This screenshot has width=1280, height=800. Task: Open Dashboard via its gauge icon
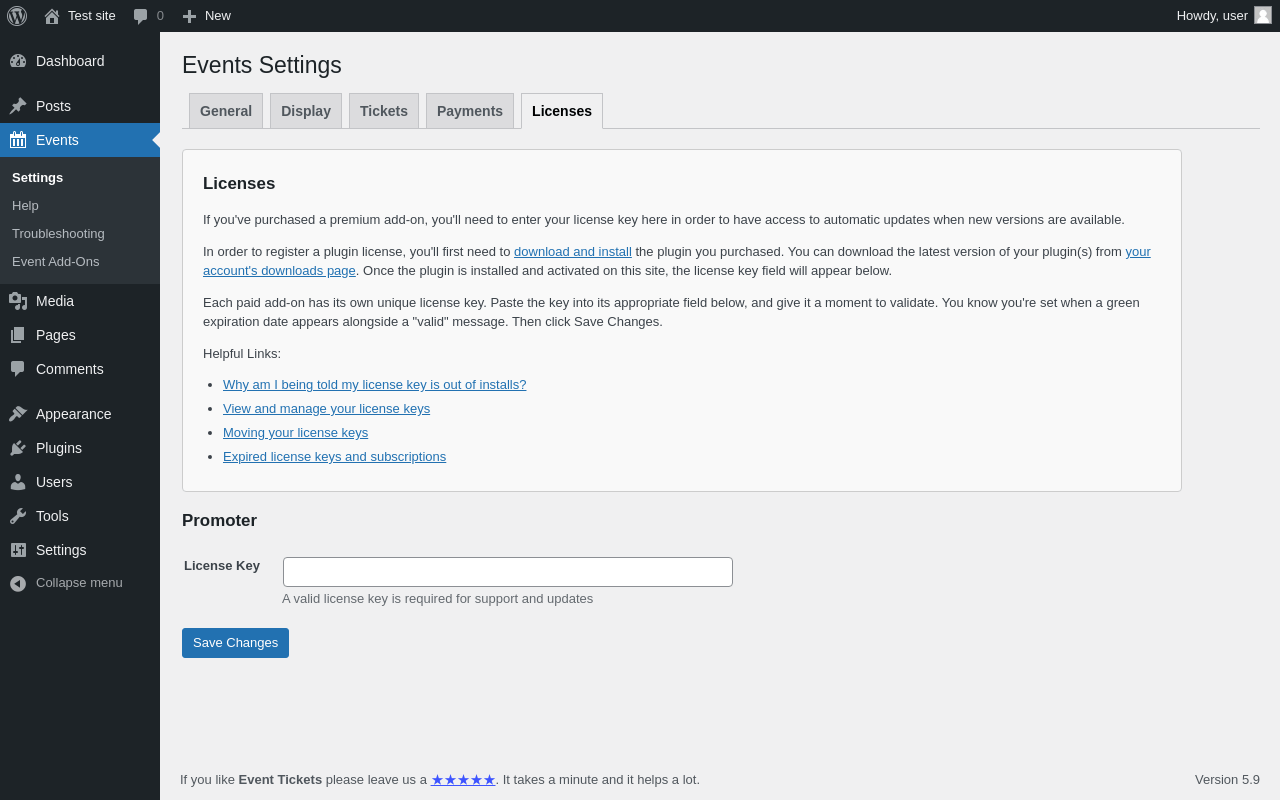18,61
